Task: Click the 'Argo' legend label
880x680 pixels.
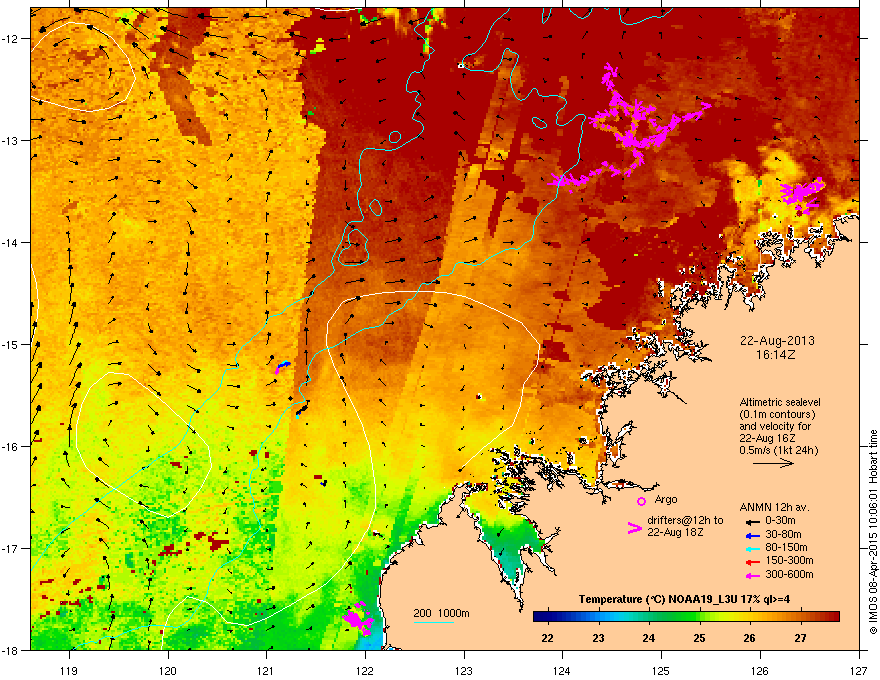Action: click(x=666, y=499)
